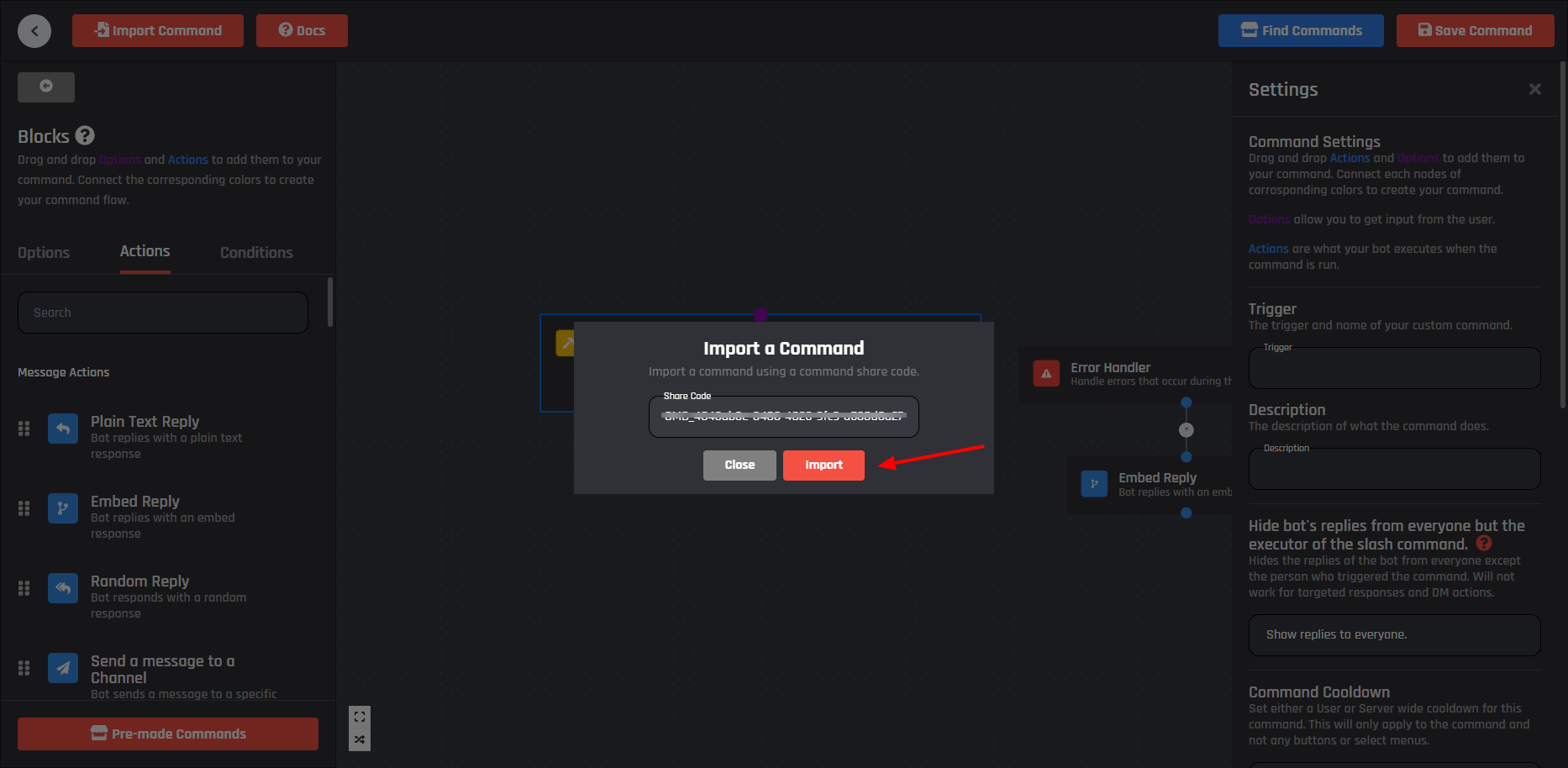The width and height of the screenshot is (1568, 768).
Task: Open the Pre-made Commands button
Action: (x=168, y=734)
